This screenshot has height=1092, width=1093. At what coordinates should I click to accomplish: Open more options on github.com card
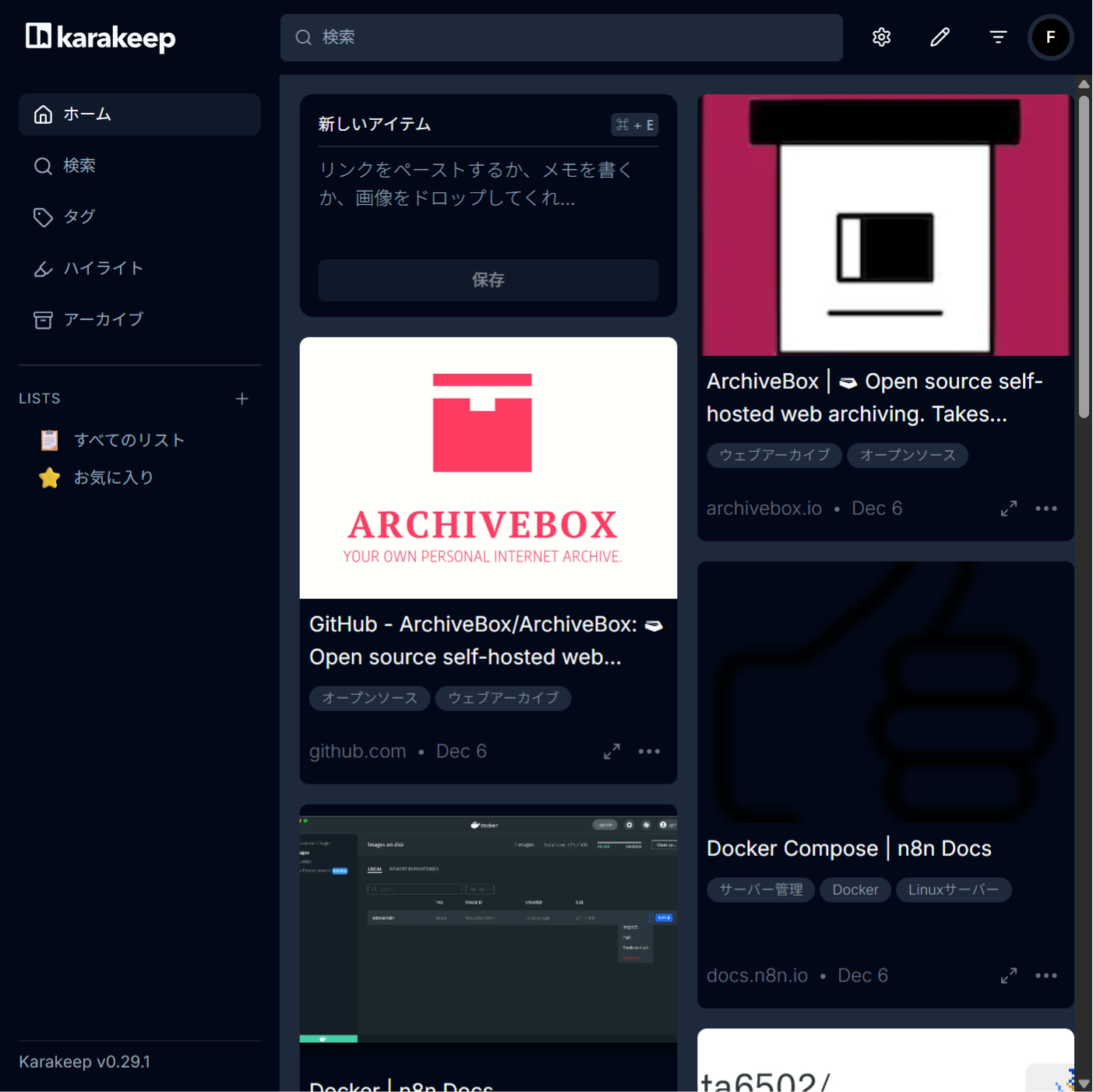[649, 751]
